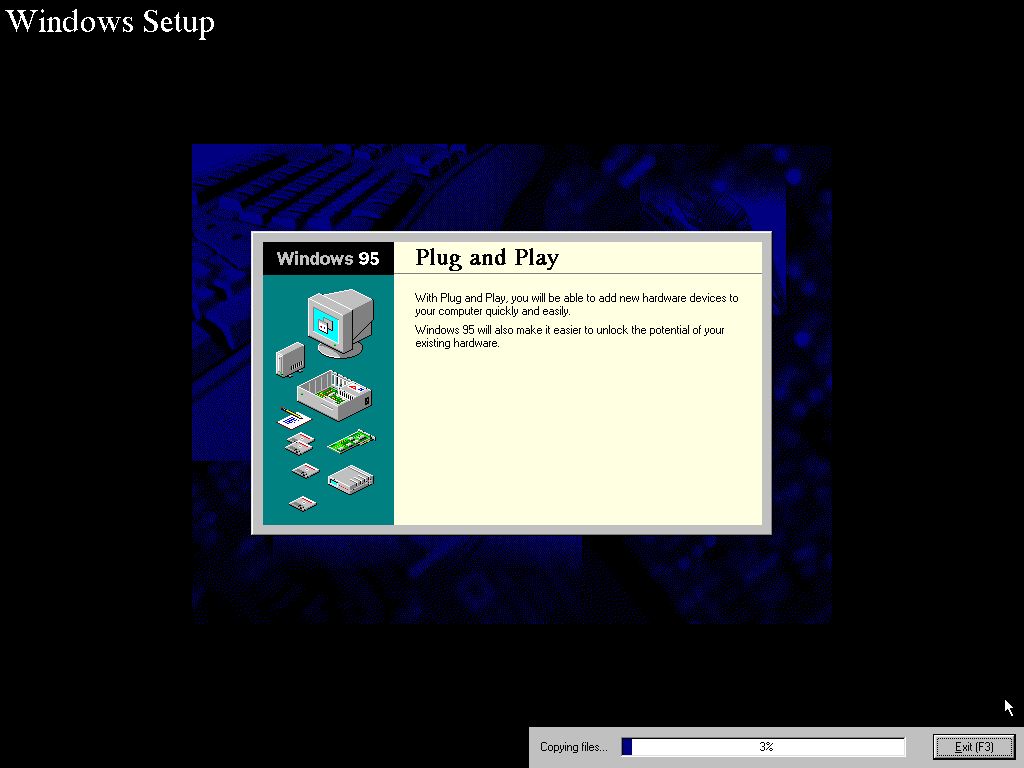This screenshot has height=768, width=1024.
Task: Click the "Copying files..." status label
Action: pos(573,746)
